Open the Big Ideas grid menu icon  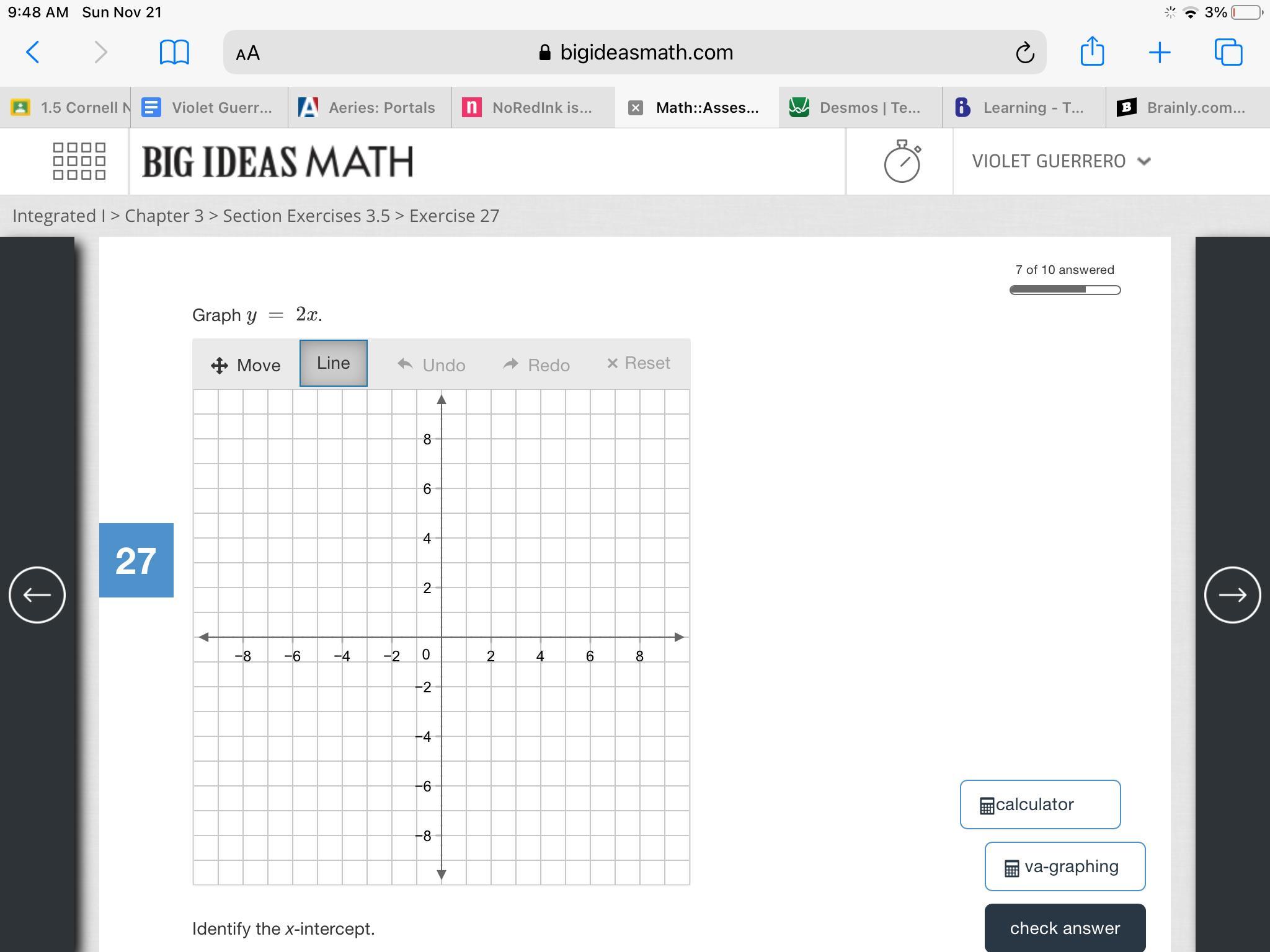click(79, 161)
